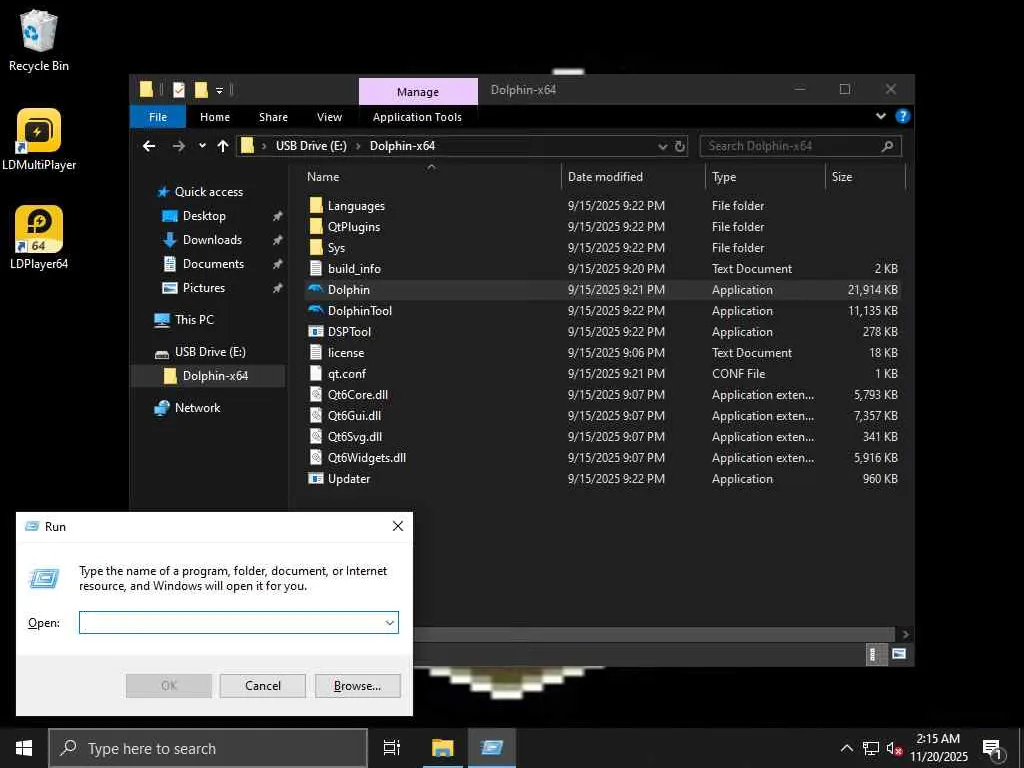This screenshot has height=768, width=1024.
Task: Select the QtPlugins folder icon
Action: [315, 227]
